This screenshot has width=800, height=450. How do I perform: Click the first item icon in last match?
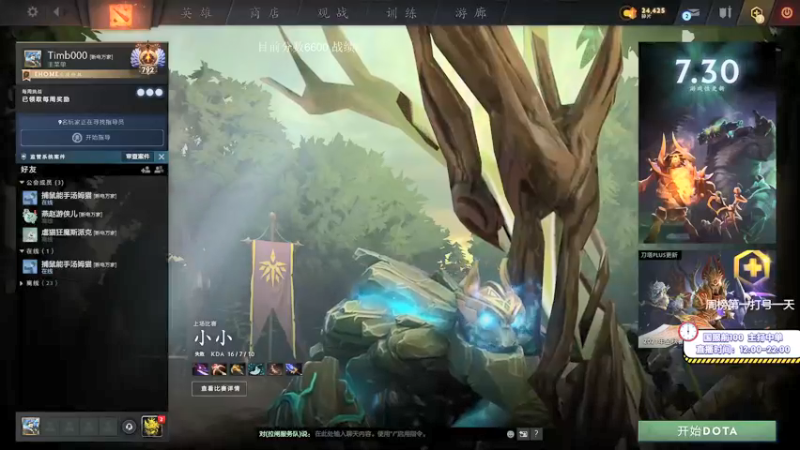(200, 369)
